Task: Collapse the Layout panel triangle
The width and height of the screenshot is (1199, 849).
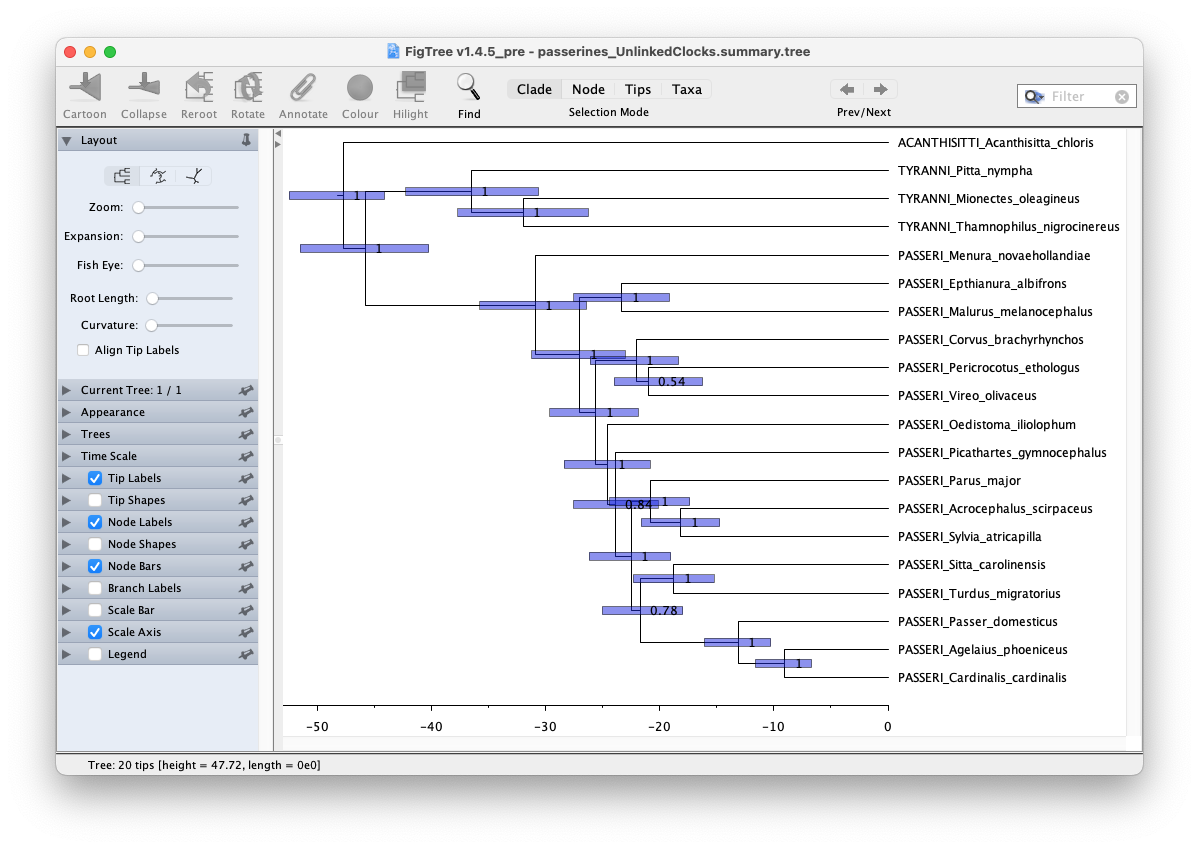Action: (67, 141)
